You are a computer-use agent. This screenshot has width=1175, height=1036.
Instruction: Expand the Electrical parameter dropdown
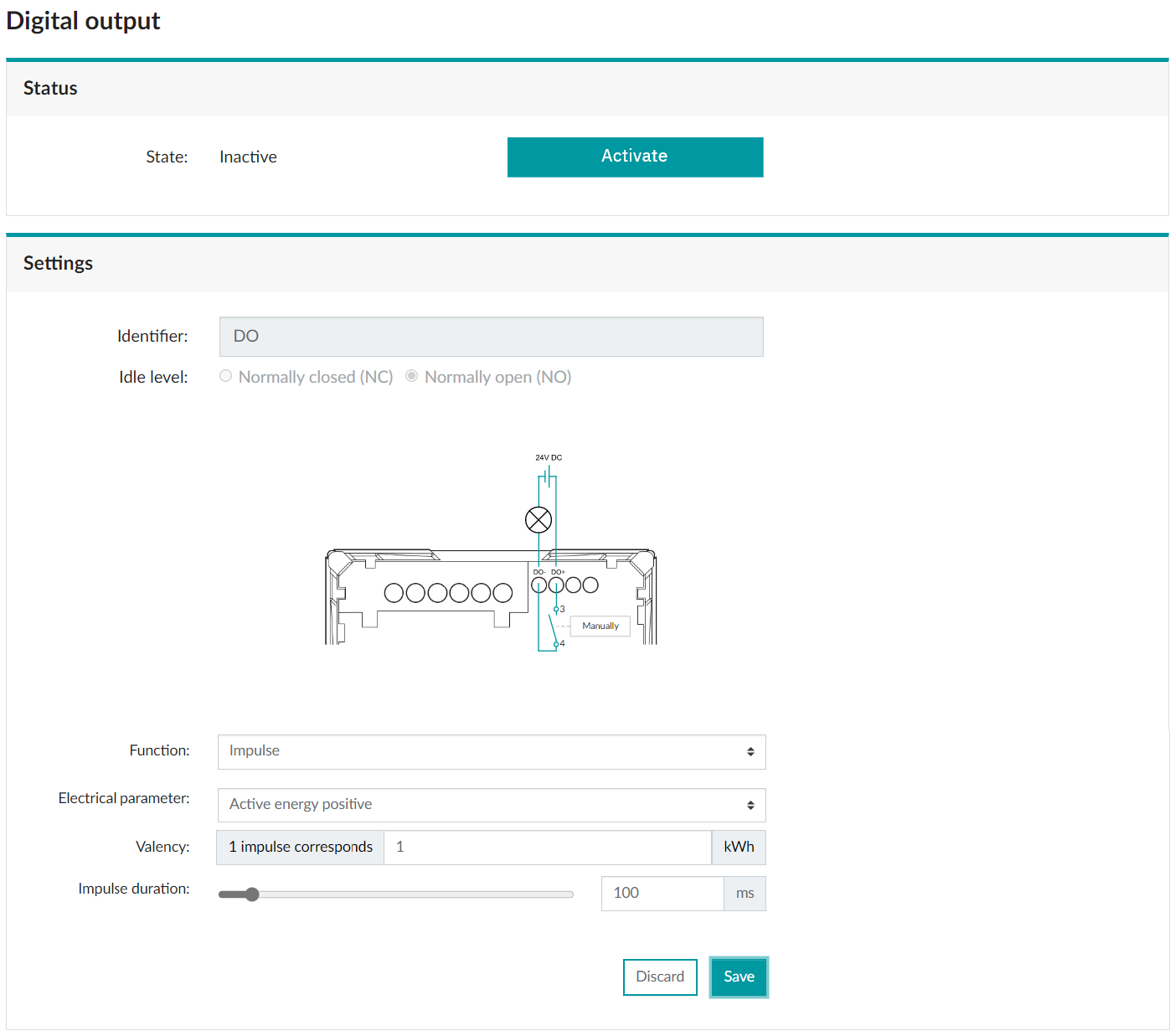[492, 805]
